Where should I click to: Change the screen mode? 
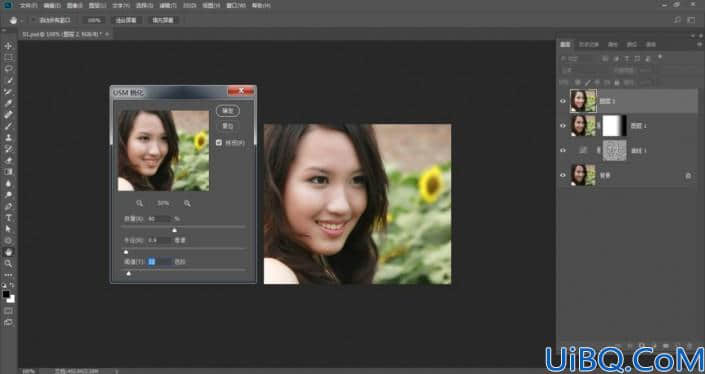[x=8, y=322]
